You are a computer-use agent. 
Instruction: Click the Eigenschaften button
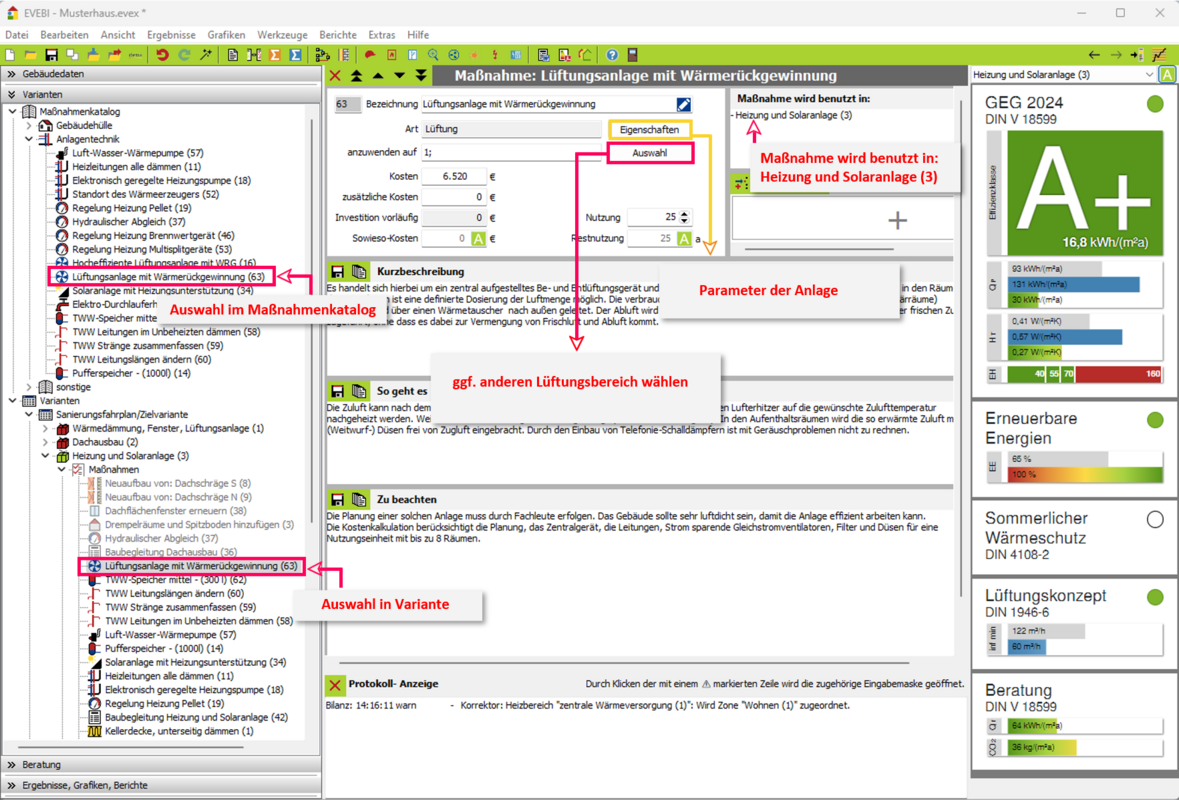tap(649, 130)
